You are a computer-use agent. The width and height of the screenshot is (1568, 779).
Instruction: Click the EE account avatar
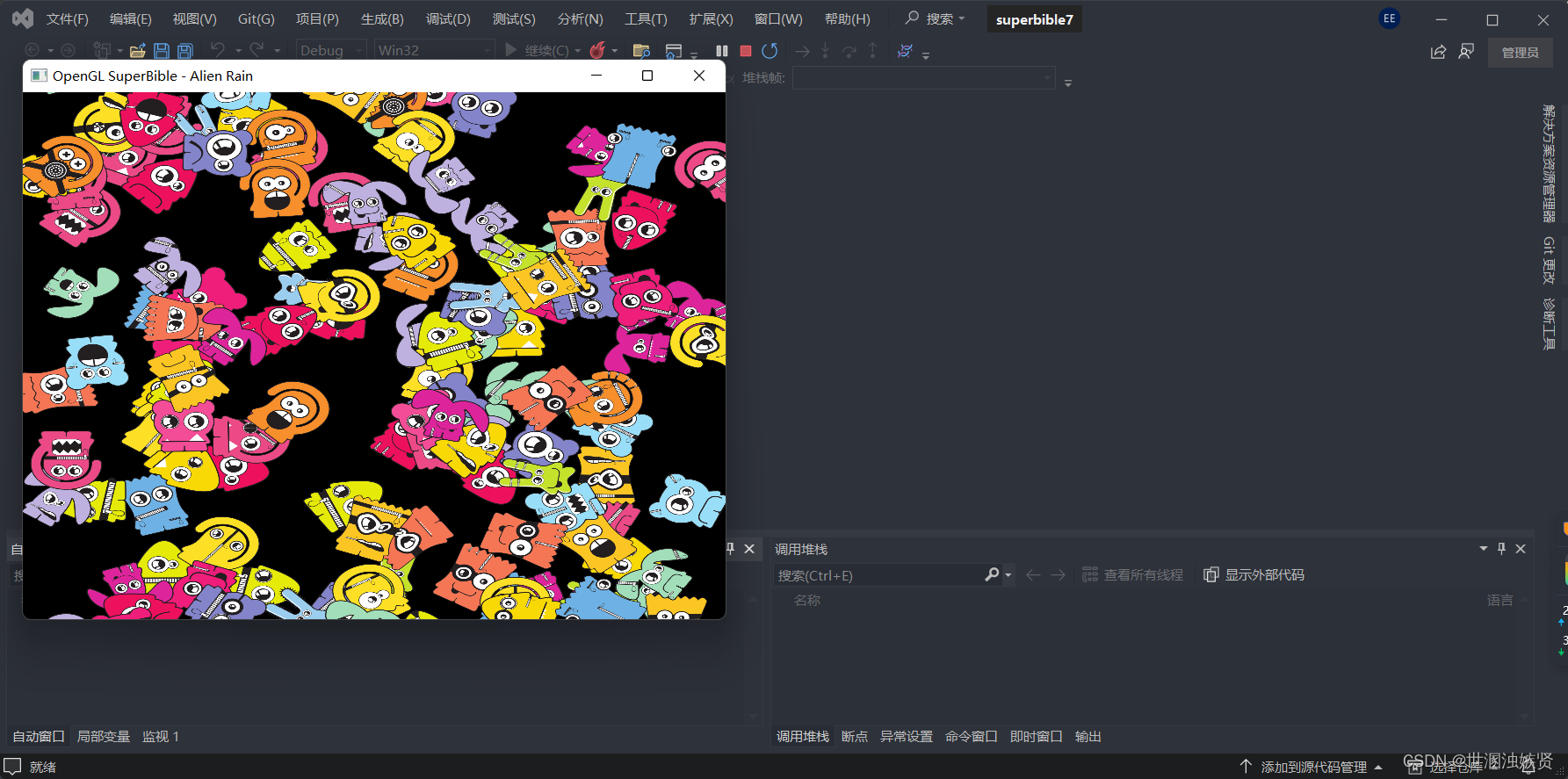(x=1390, y=18)
